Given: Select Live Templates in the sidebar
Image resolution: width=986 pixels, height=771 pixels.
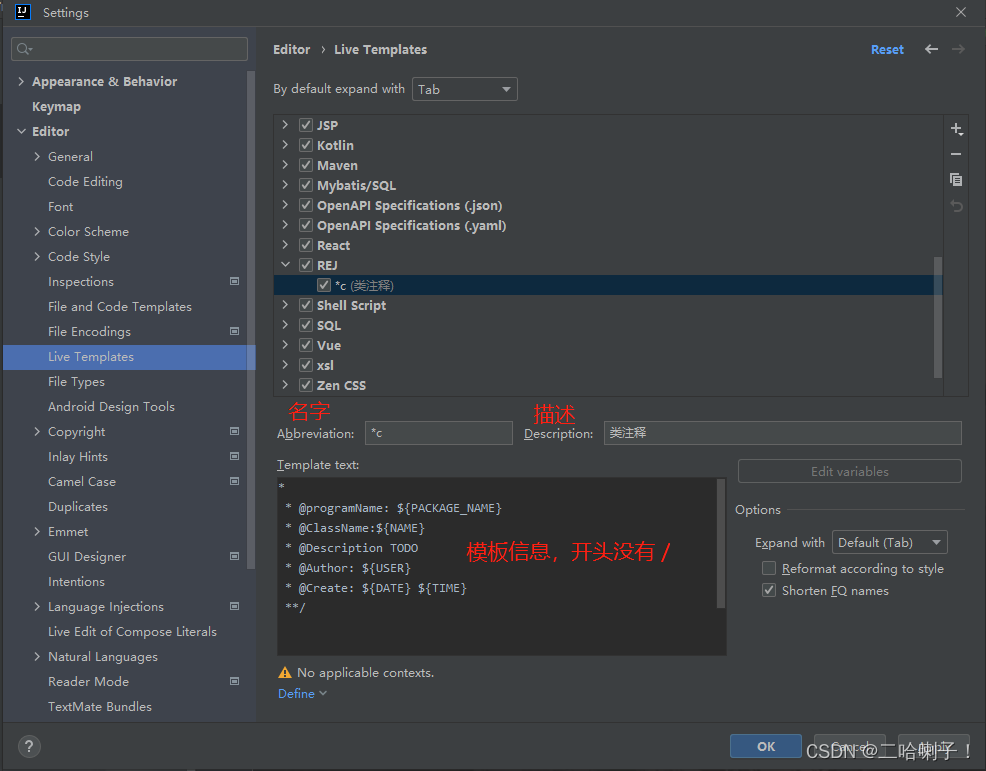Looking at the screenshot, I should (129, 357).
